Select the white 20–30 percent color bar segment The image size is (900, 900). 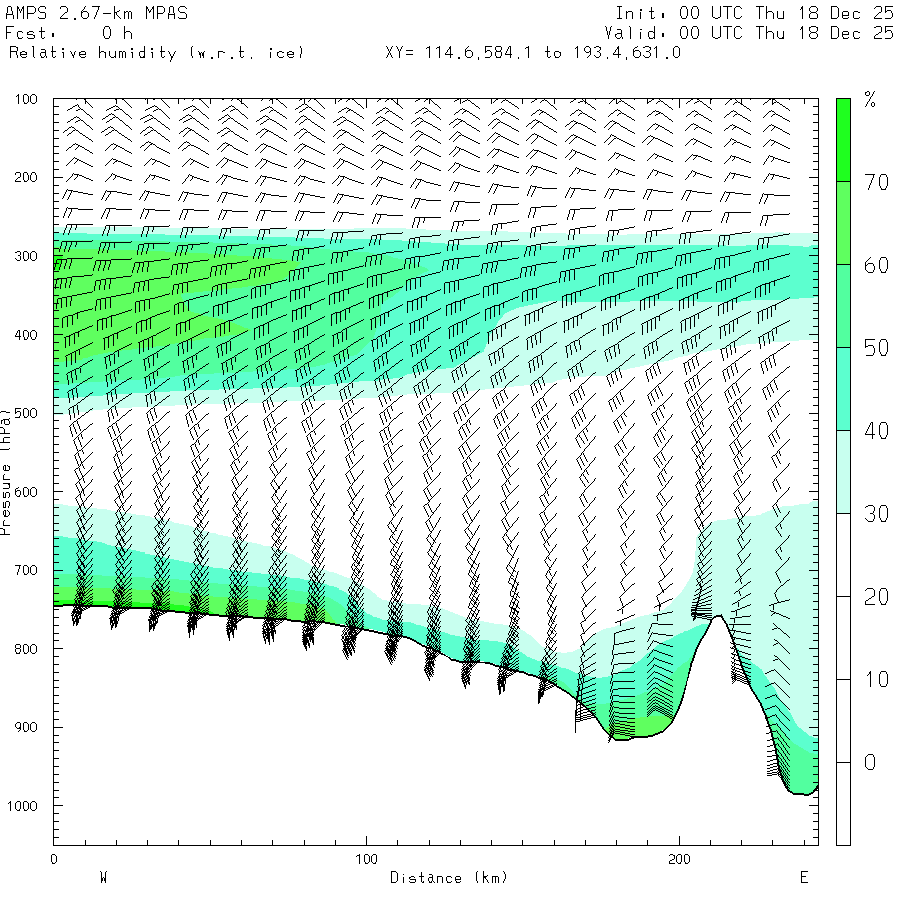point(843,555)
